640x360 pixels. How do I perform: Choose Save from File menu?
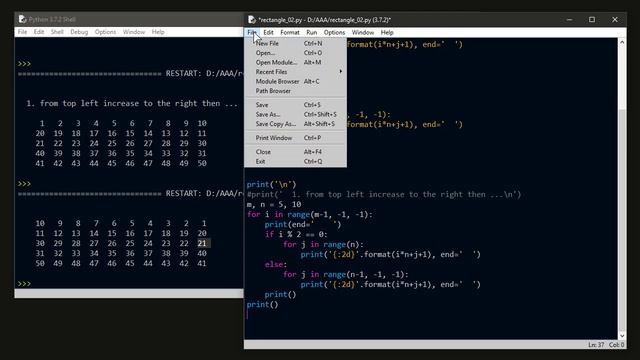(296, 105)
